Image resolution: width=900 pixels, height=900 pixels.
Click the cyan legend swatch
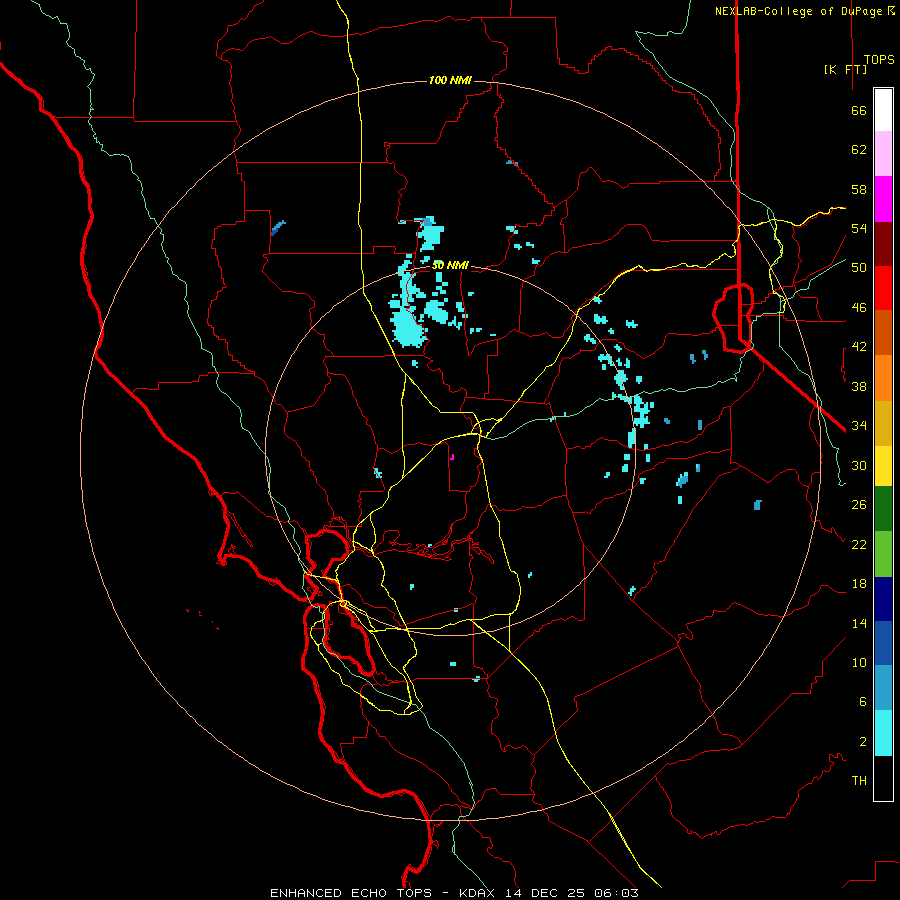click(883, 733)
